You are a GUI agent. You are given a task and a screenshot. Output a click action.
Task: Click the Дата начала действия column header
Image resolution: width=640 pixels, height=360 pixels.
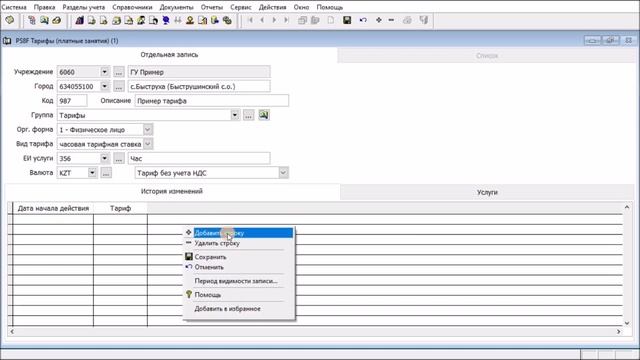click(53, 208)
